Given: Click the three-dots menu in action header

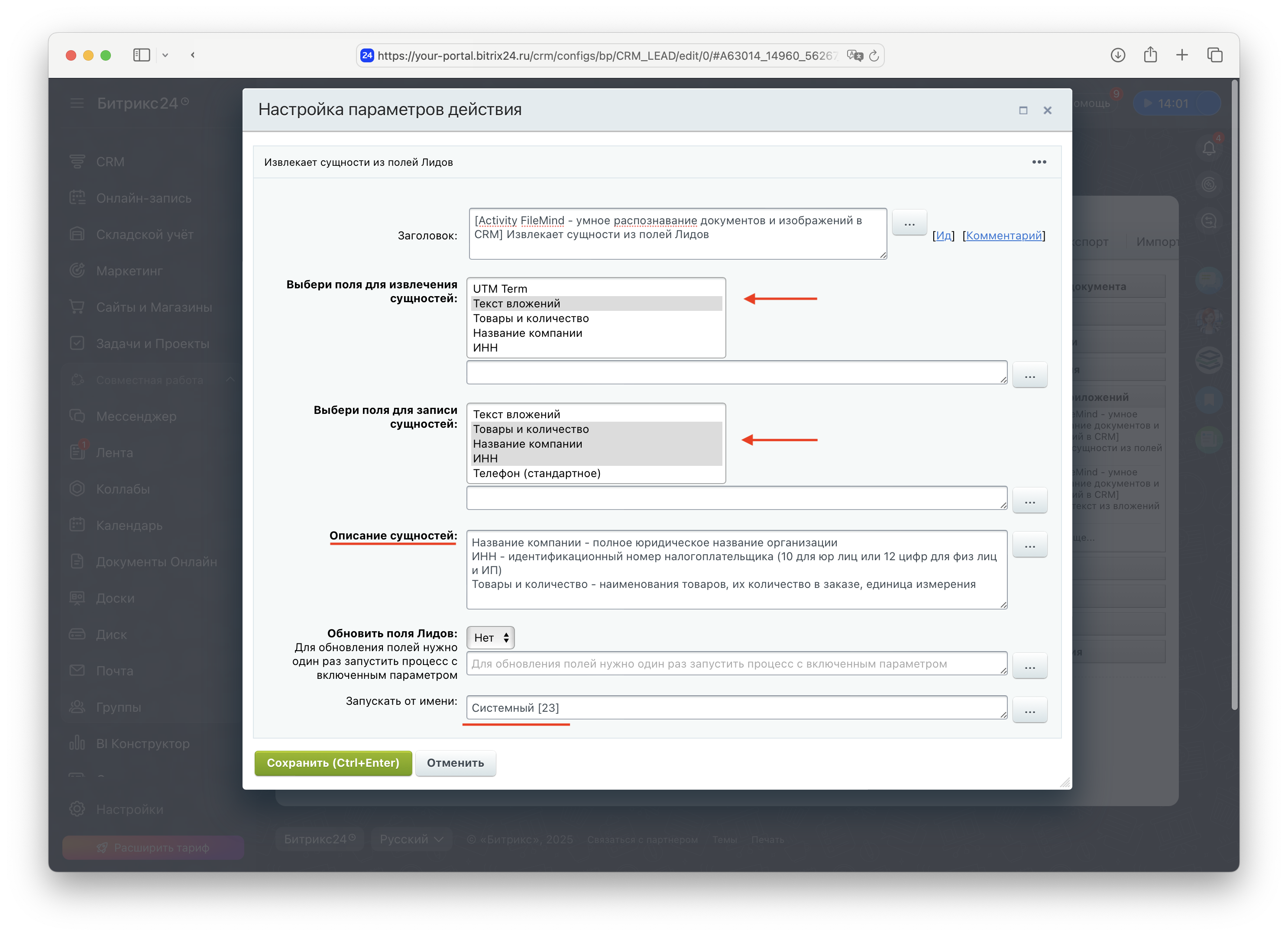Looking at the screenshot, I should point(1039,162).
